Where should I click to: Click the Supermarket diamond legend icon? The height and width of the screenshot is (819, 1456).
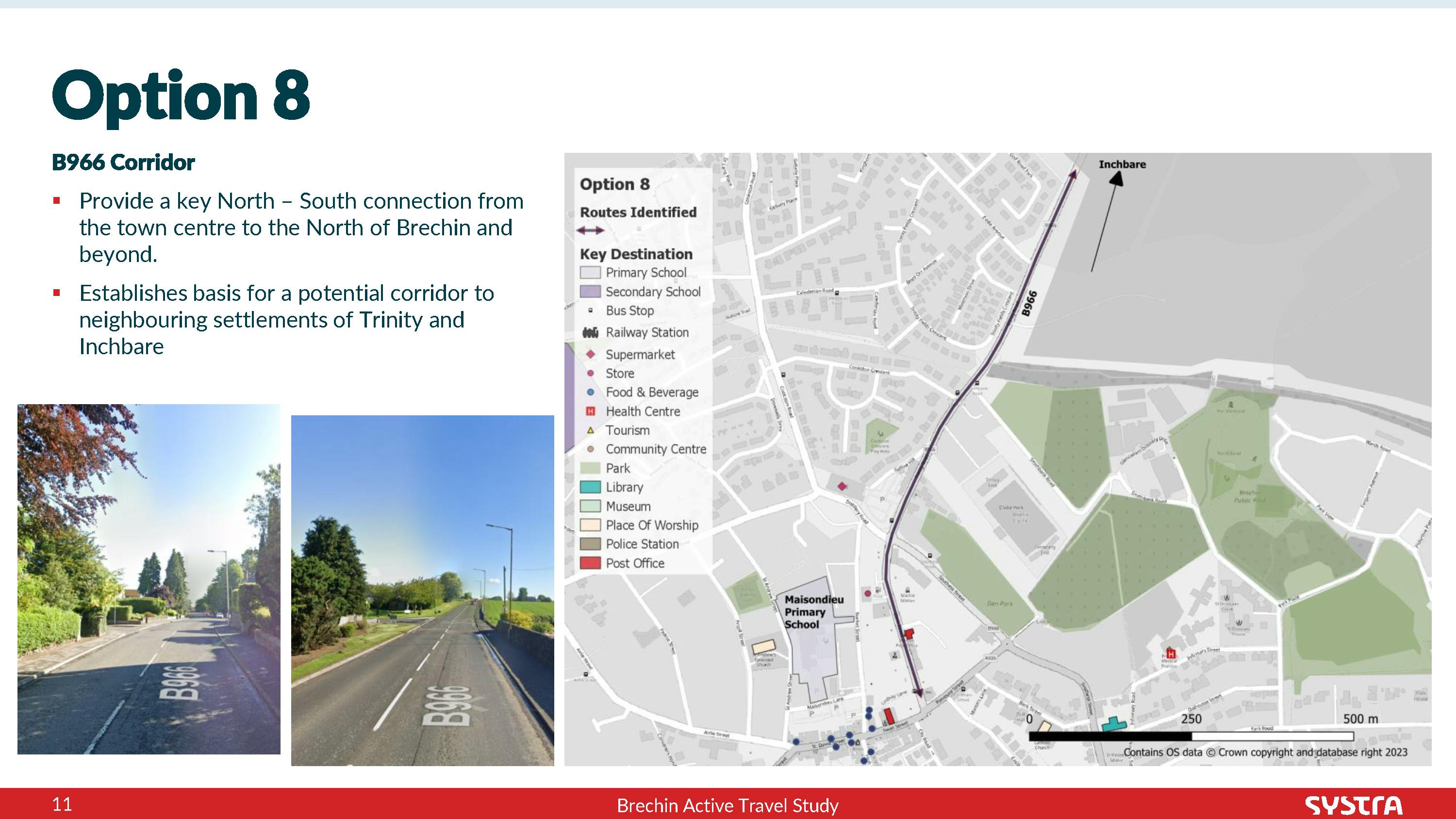coord(591,354)
